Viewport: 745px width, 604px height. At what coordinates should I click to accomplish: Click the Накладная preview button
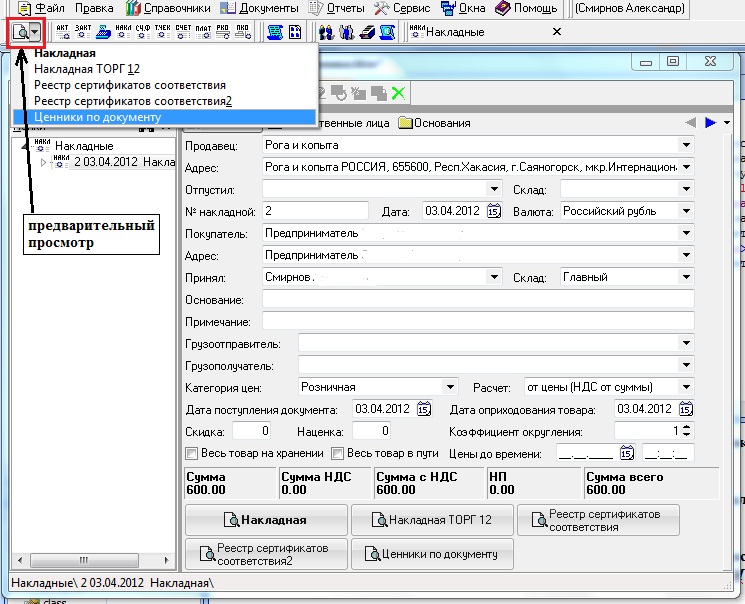click(266, 520)
